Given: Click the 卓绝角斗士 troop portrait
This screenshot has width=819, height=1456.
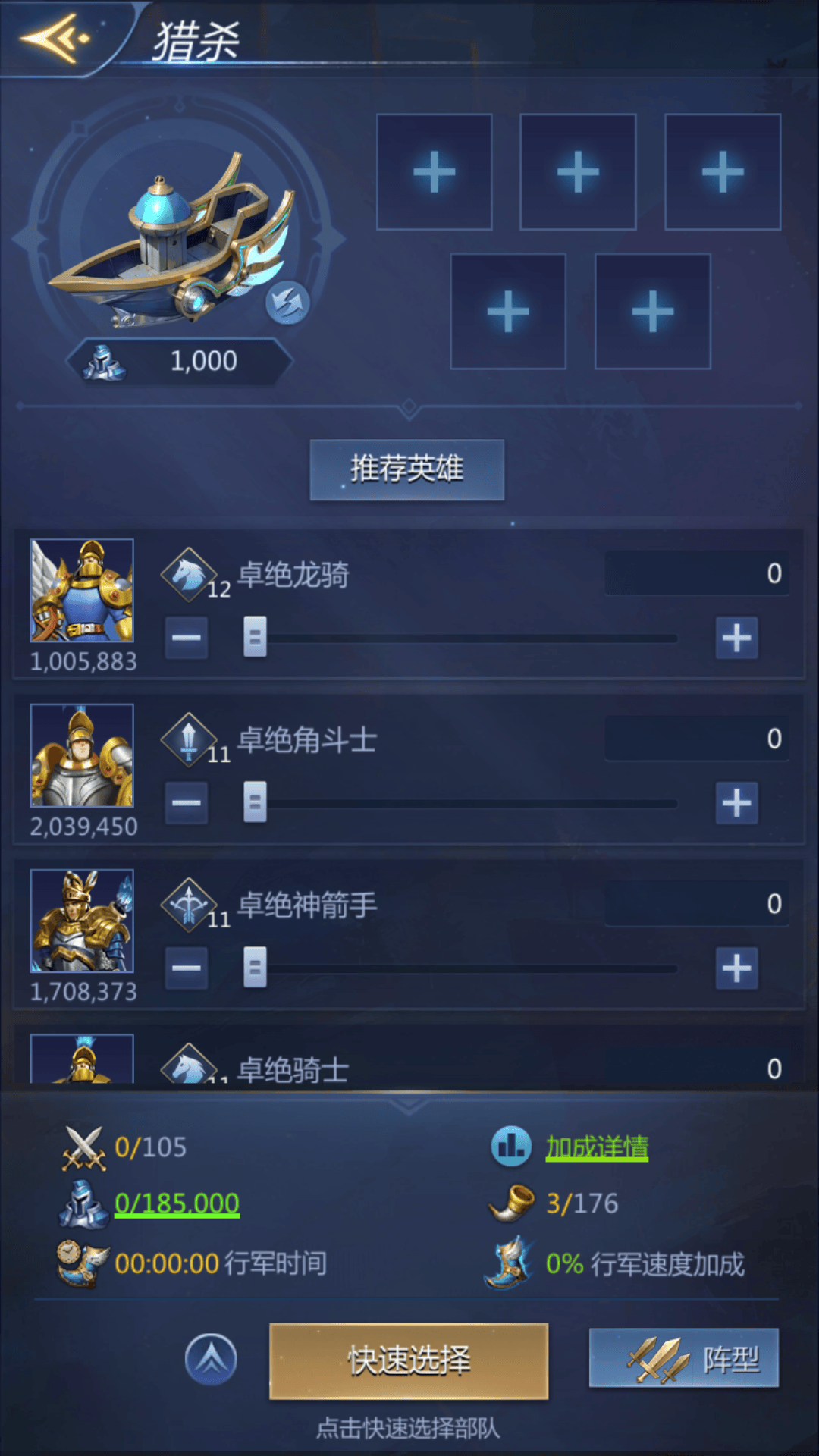Looking at the screenshot, I should 82,755.
